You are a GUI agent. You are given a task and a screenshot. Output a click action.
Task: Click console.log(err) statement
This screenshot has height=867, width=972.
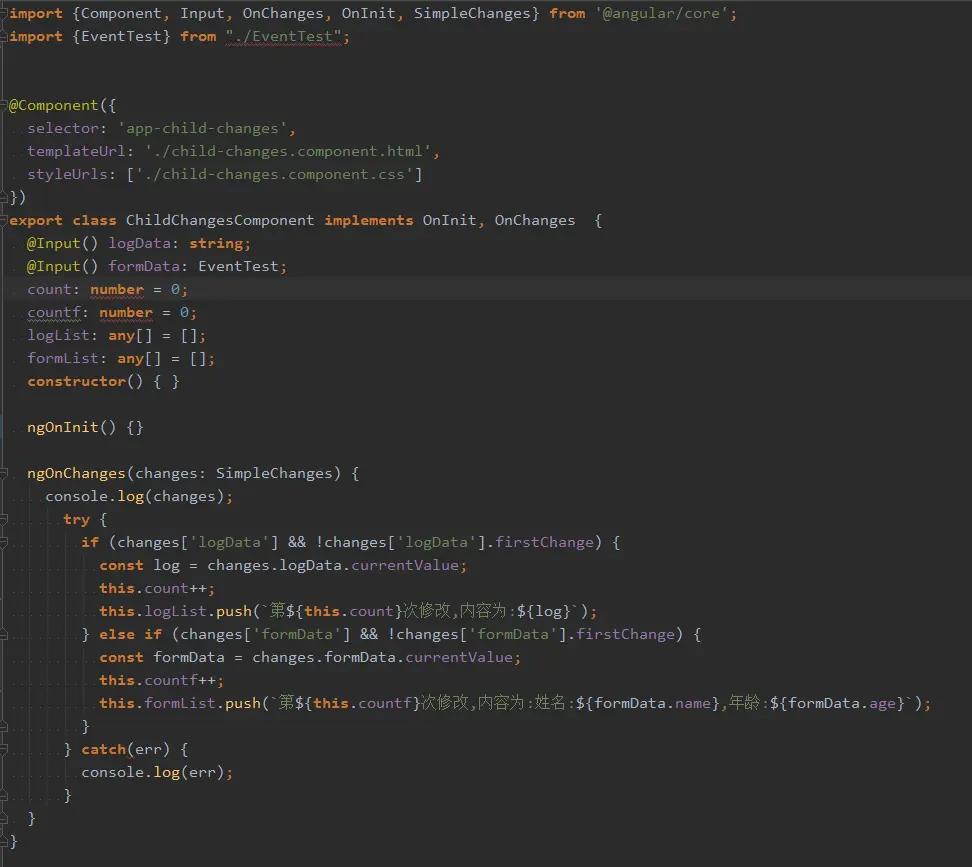tap(157, 772)
